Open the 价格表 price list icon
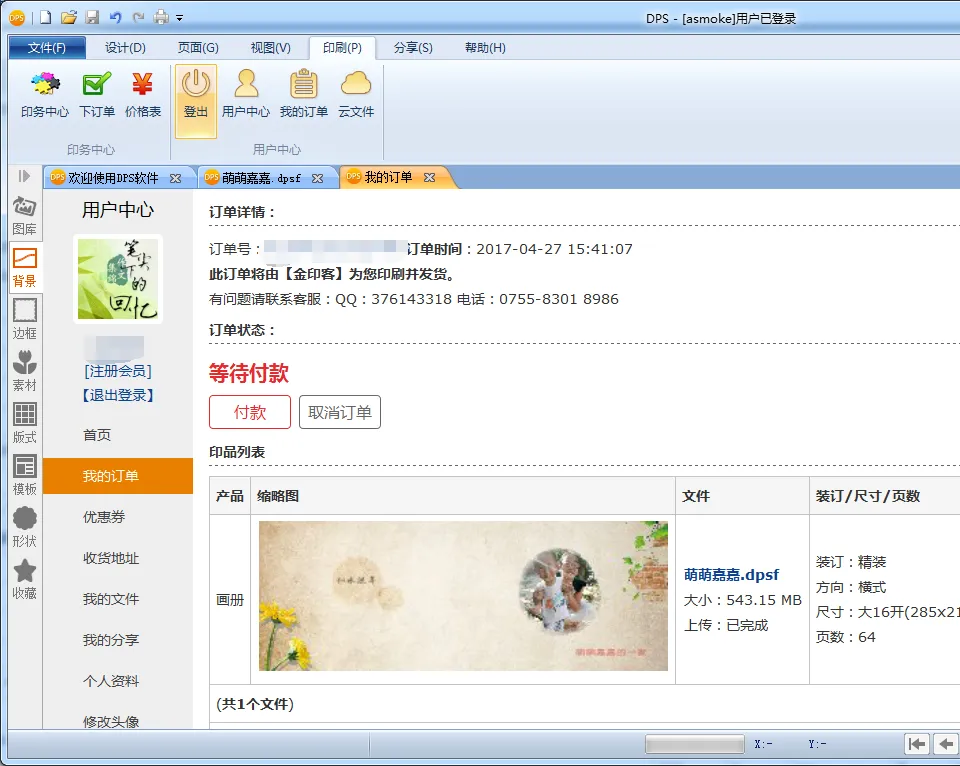 point(143,95)
